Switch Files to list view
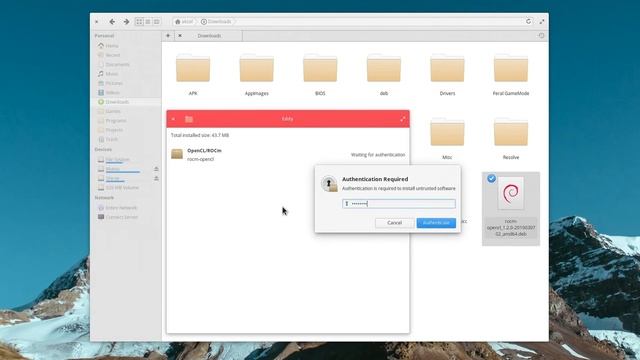The image size is (640, 360). click(148, 22)
